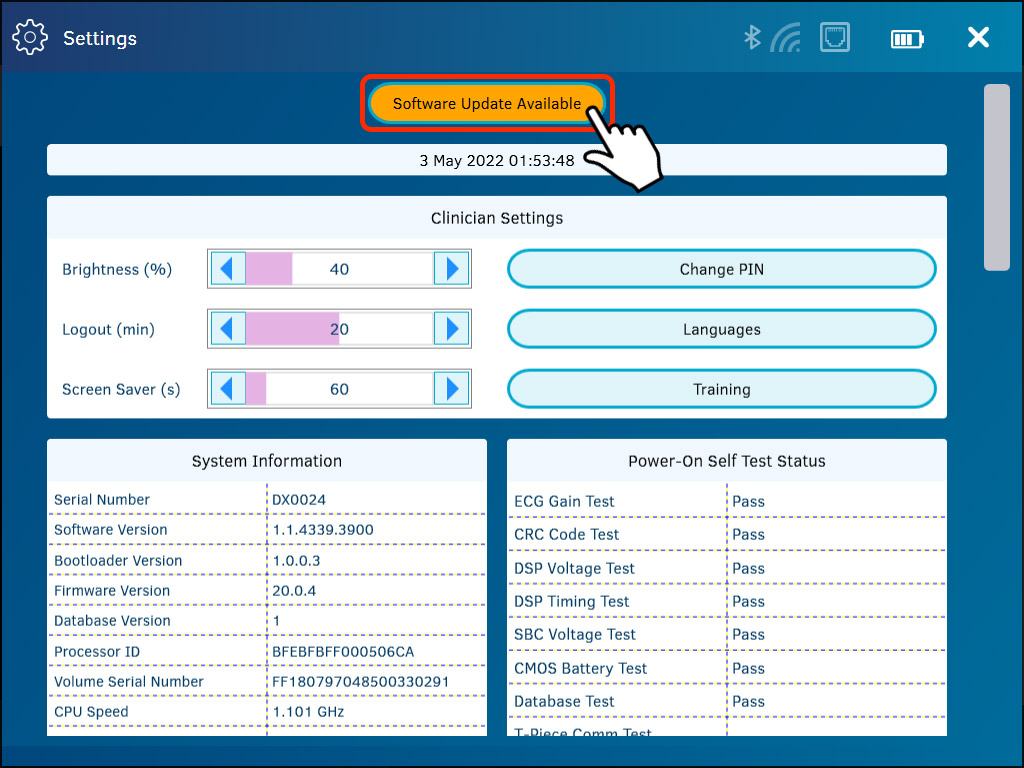Click the Bluetooth status icon
1024x768 pixels.
coord(752,38)
